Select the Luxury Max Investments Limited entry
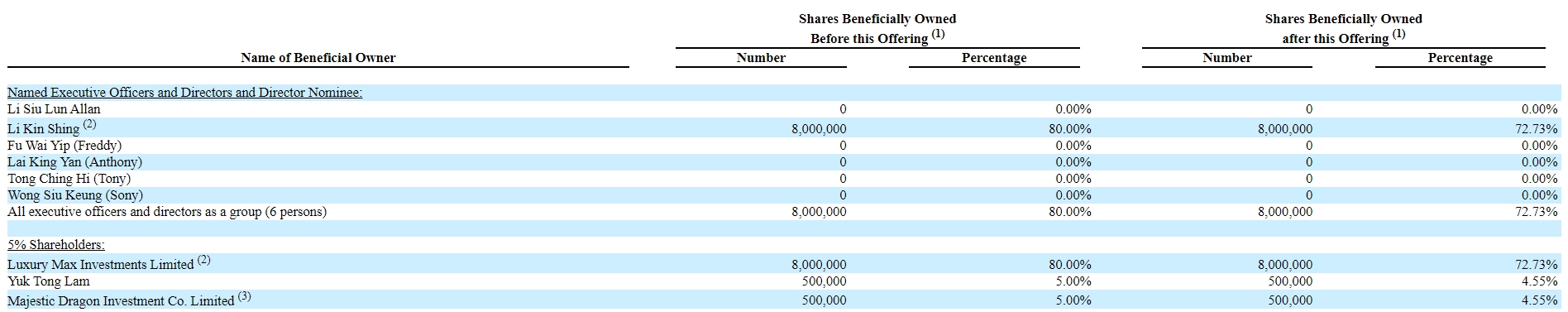Viewport: 1568px width, 312px height. [109, 263]
